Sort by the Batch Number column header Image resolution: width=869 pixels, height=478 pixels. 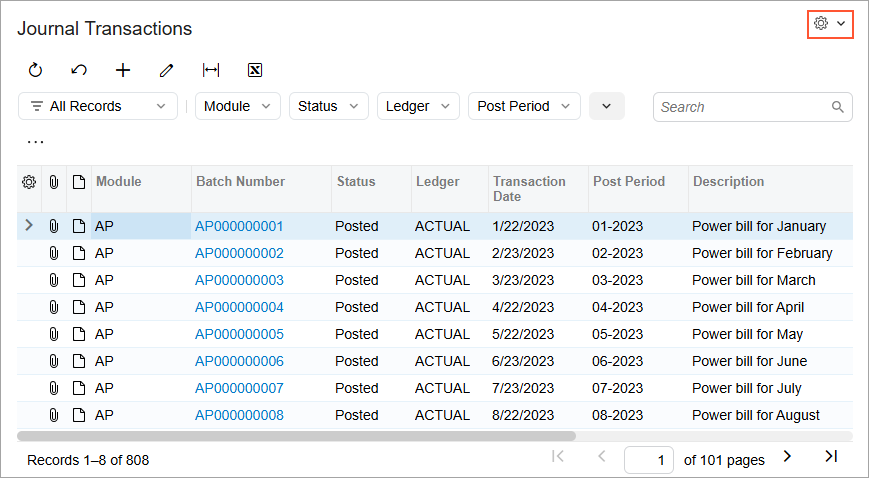pos(240,182)
